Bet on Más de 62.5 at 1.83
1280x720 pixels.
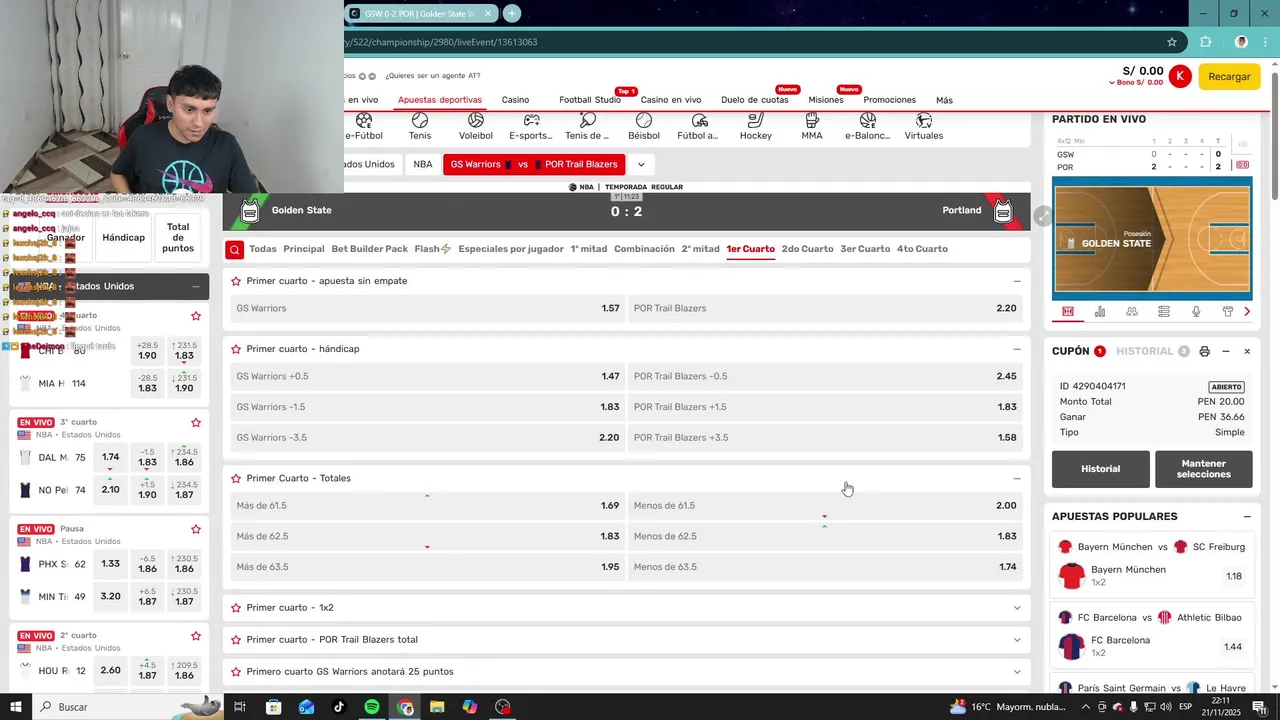point(428,536)
